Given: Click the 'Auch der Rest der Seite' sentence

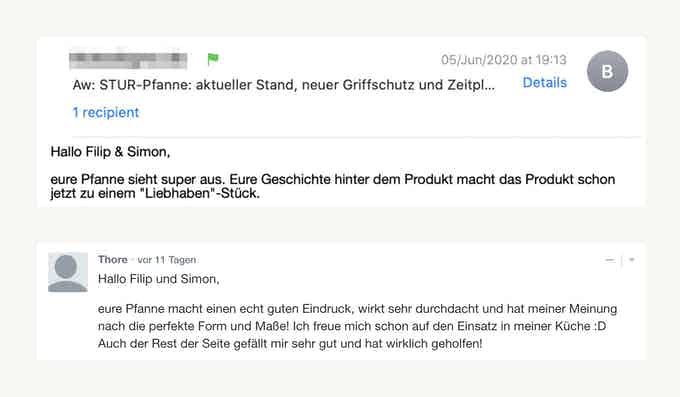Looking at the screenshot, I should point(290,344).
